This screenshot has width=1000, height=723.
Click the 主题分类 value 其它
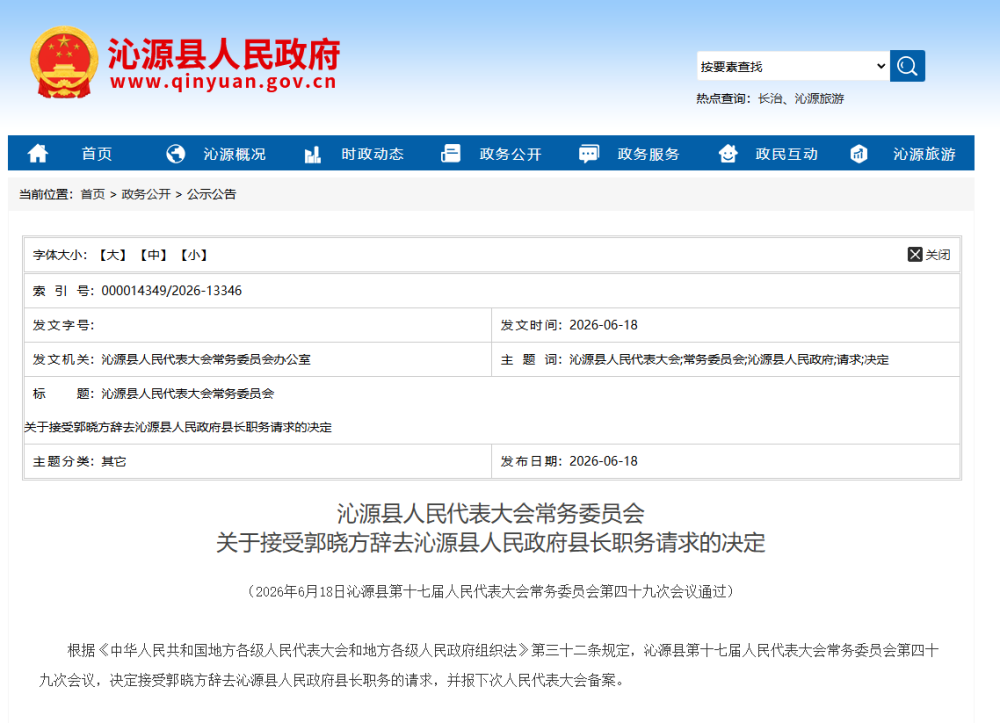click(114, 462)
